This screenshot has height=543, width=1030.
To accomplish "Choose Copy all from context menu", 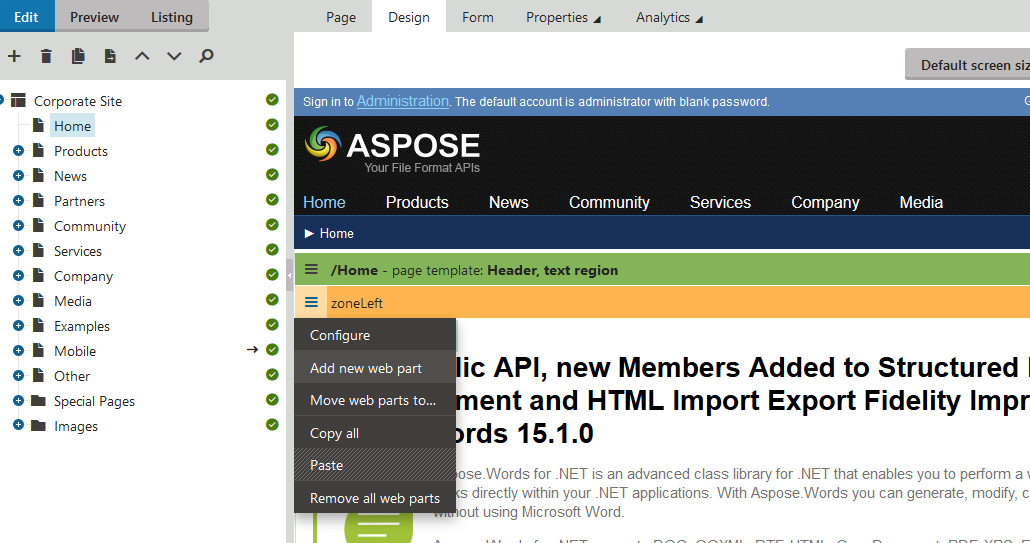I will click(375, 433).
